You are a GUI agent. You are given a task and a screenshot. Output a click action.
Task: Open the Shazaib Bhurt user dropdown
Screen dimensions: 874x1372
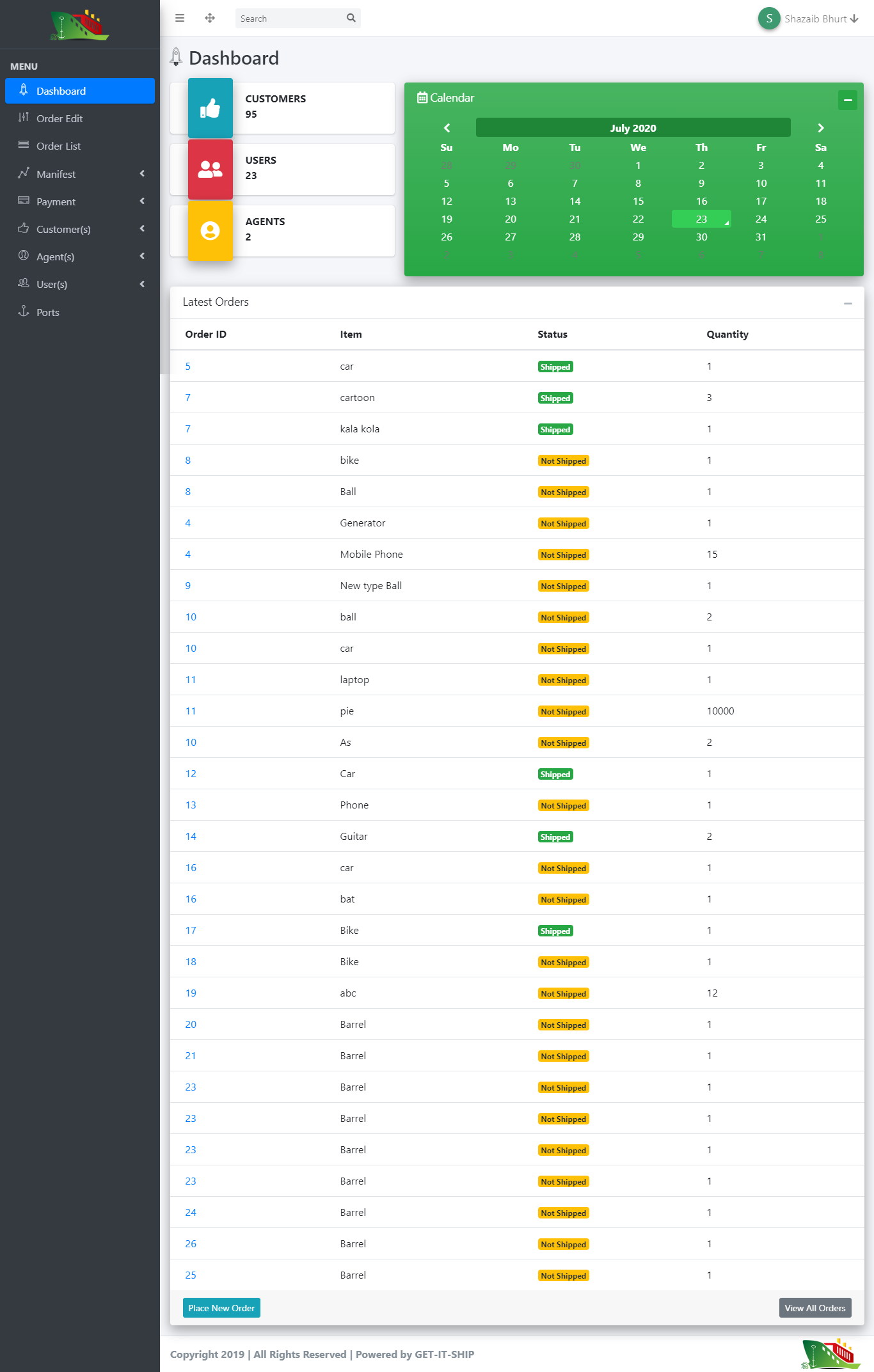tap(822, 19)
